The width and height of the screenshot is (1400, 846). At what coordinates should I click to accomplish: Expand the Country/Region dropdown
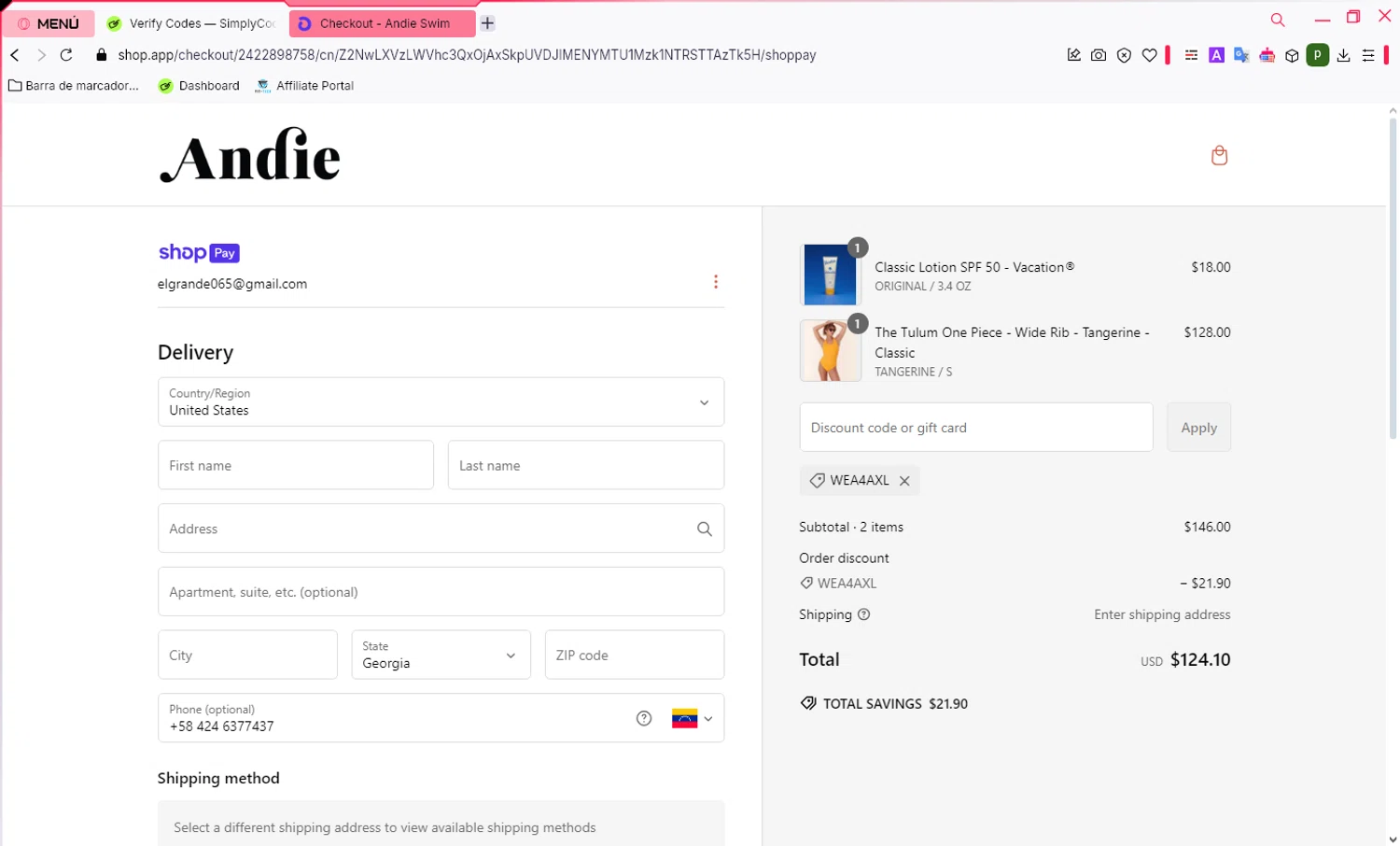pyautogui.click(x=441, y=402)
